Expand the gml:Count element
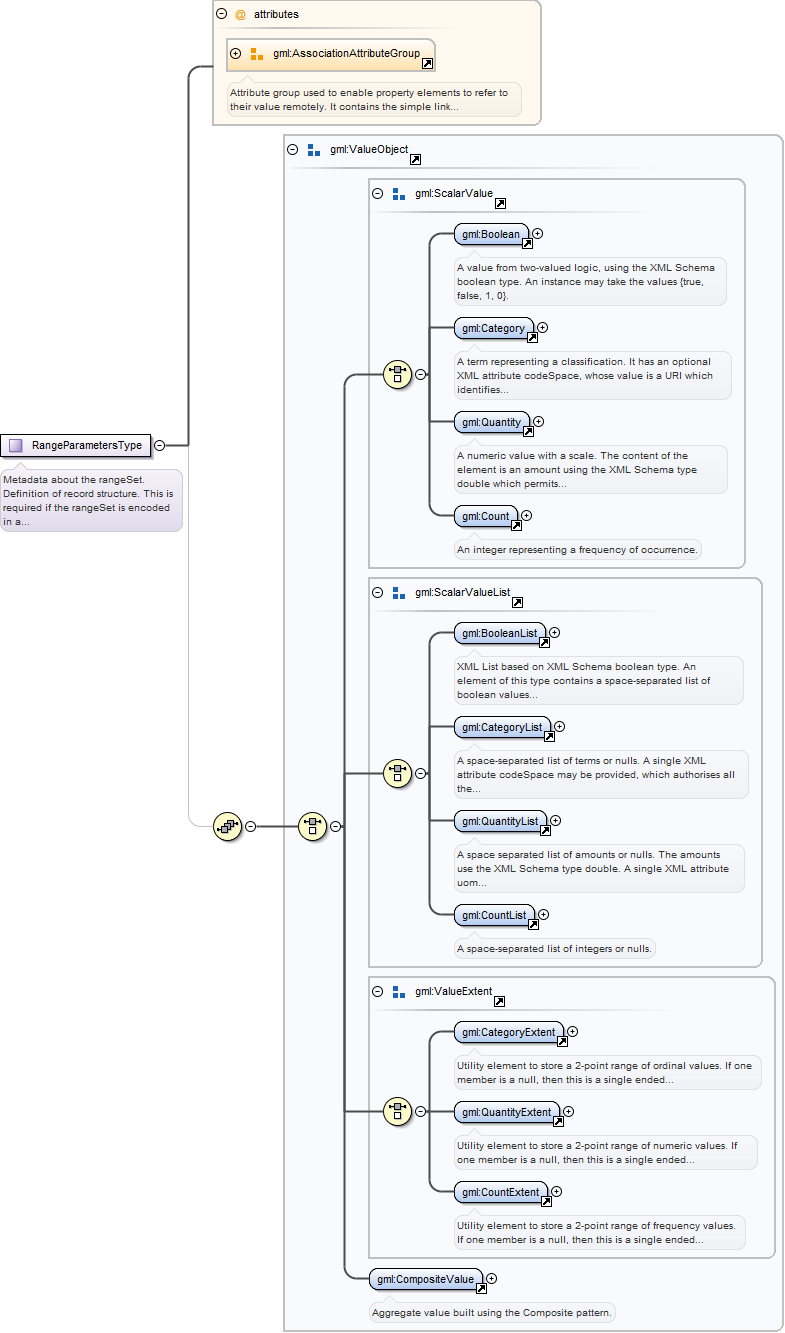Screen dimensions: 785x1333 coord(527,516)
